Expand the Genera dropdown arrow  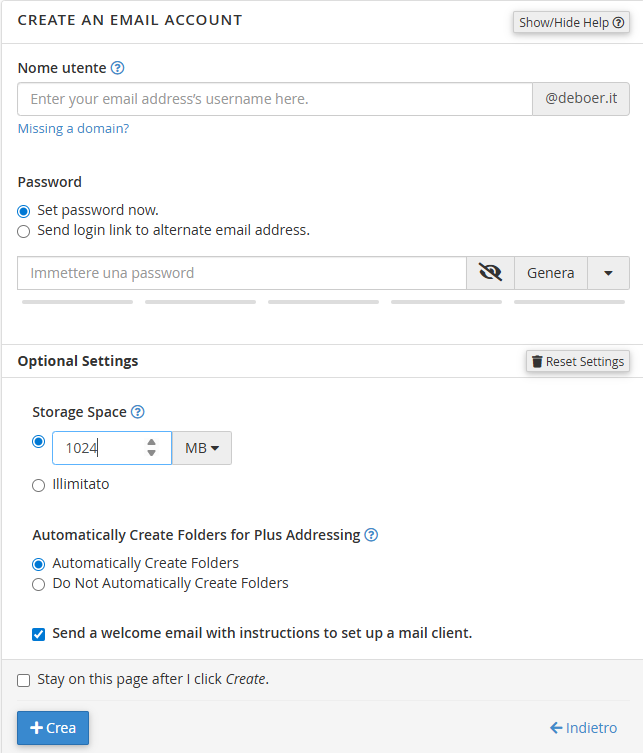click(x=608, y=273)
